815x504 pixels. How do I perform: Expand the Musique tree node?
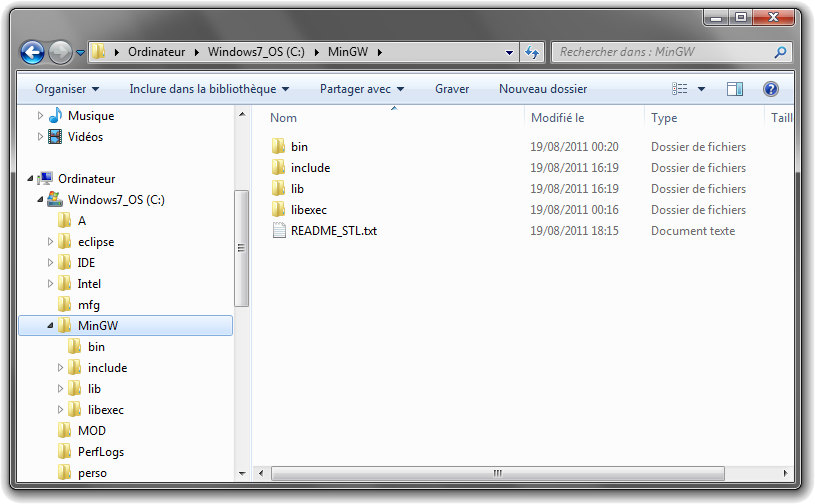coord(40,115)
